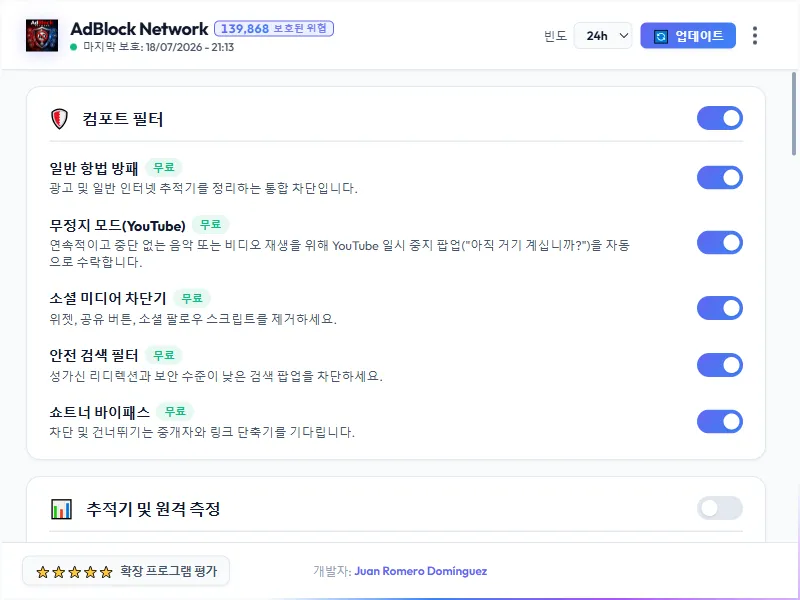The image size is (800, 600).
Task: Click the 무료 badge beside 일반 항법 방패
Action: pyautogui.click(x=164, y=167)
